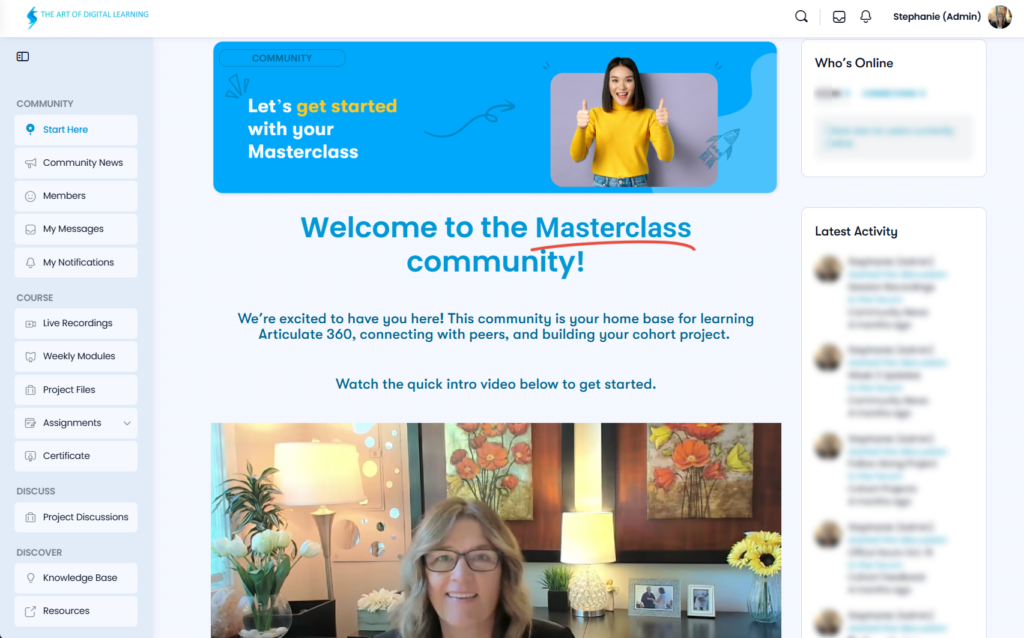Open the notifications bell in the header

point(865,17)
